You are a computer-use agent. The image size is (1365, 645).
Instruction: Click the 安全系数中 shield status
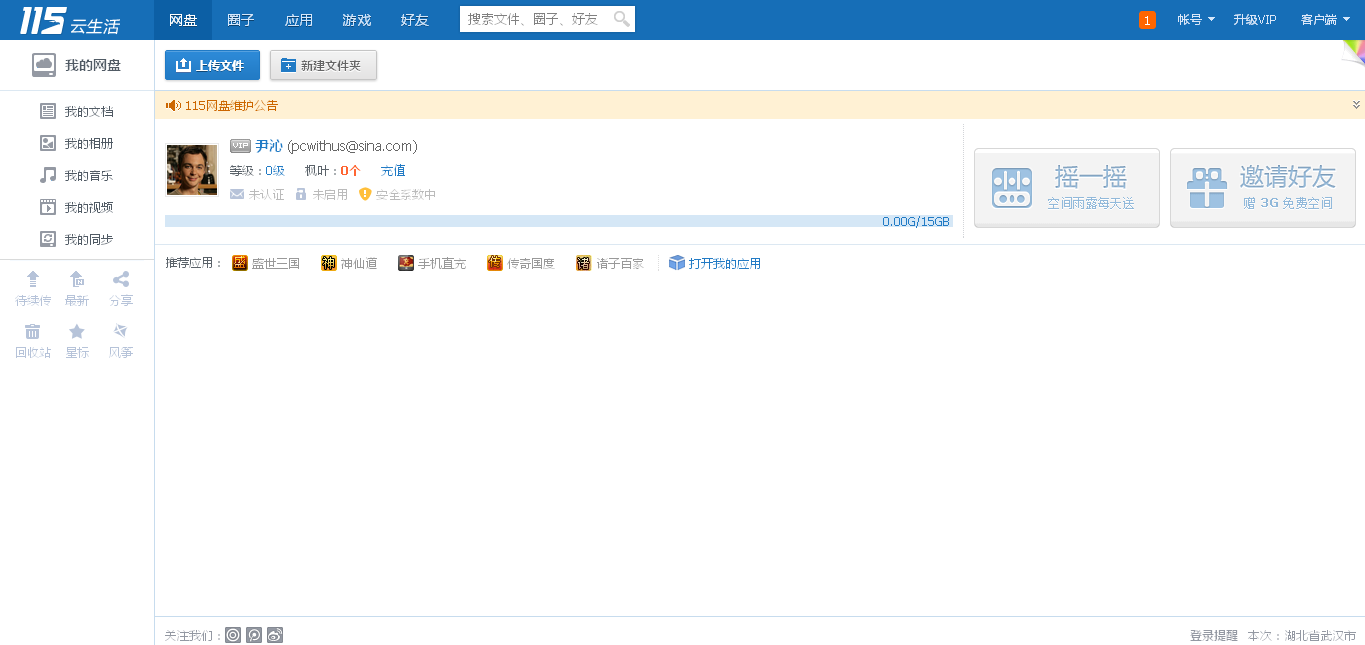click(x=398, y=195)
